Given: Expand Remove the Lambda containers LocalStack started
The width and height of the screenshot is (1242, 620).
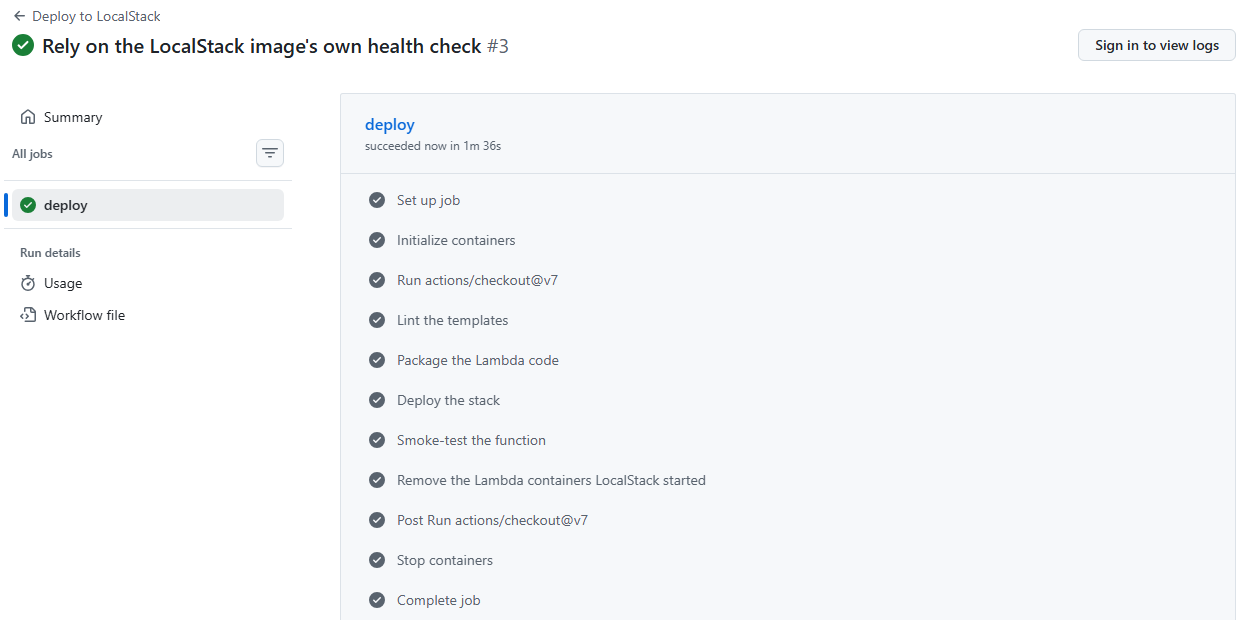Looking at the screenshot, I should point(788,480).
